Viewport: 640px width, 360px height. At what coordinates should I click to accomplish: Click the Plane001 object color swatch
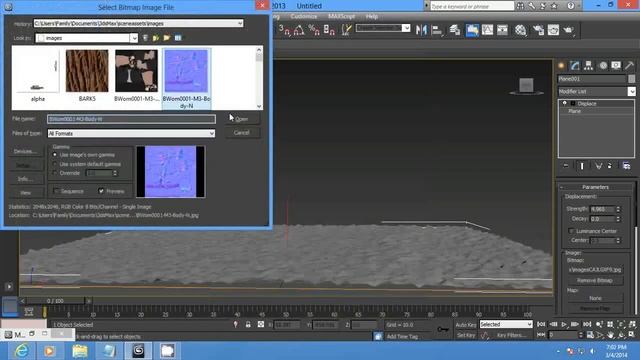tap(631, 79)
